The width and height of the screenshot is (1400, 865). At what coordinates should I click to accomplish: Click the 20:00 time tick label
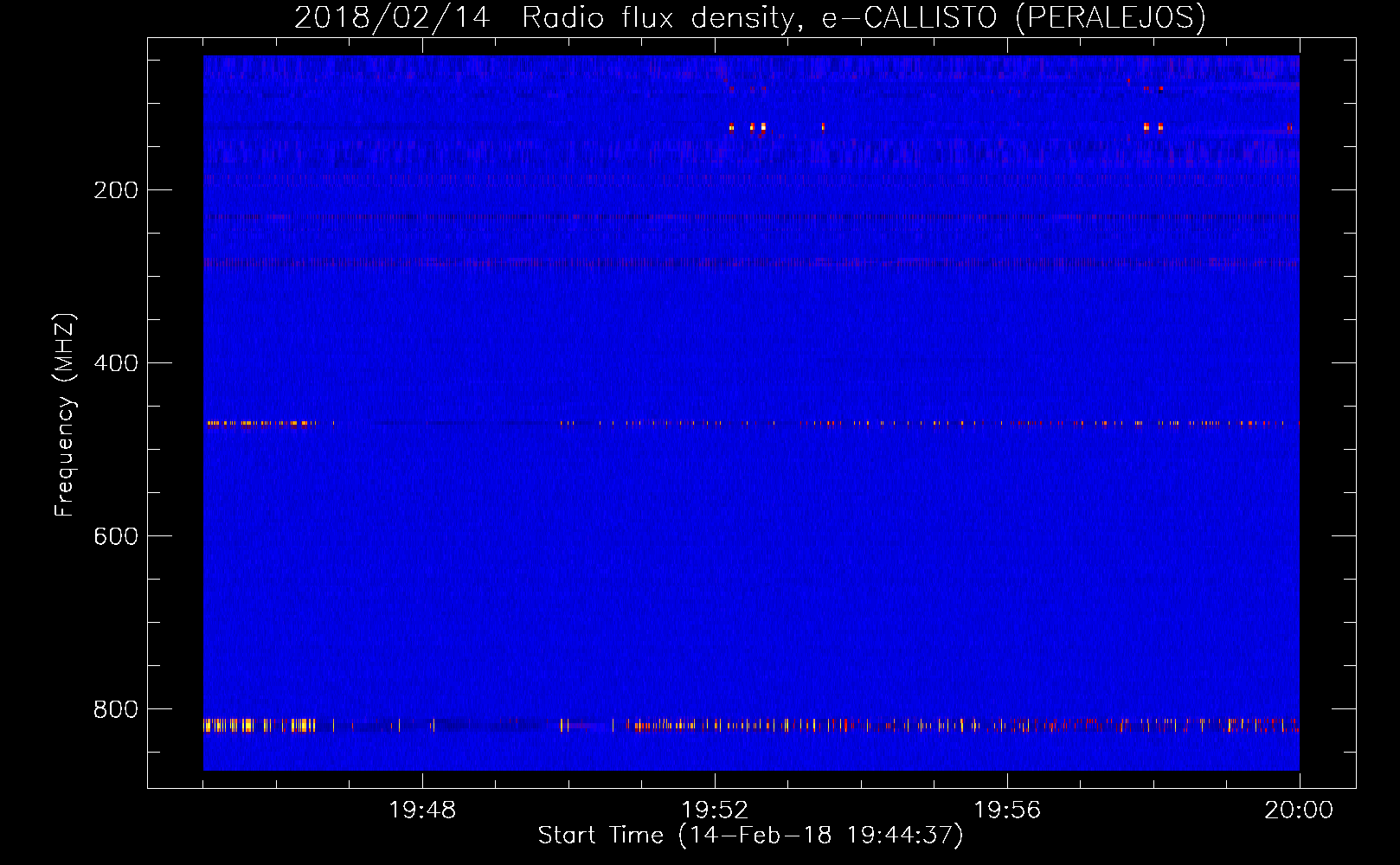tap(1299, 811)
